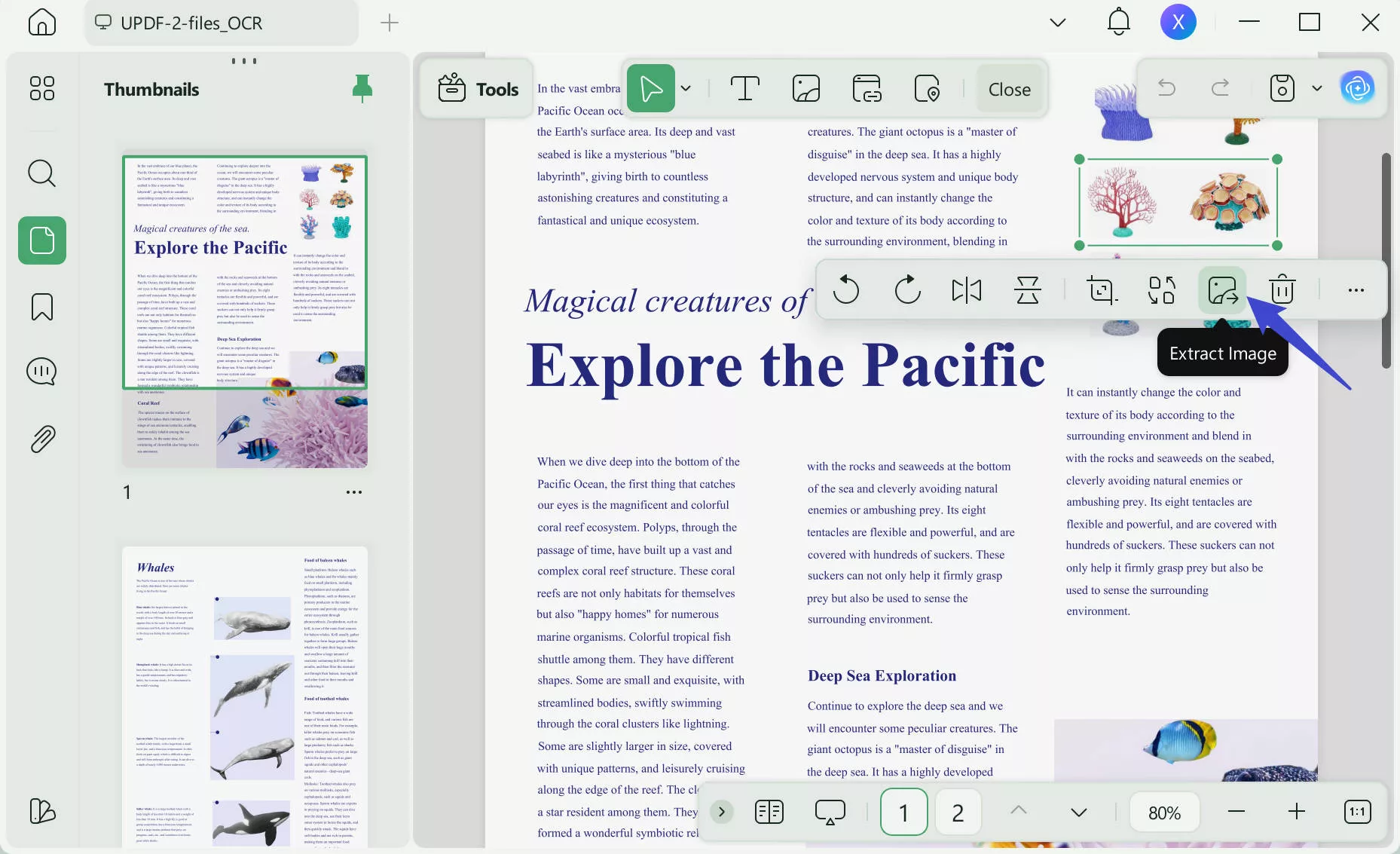The height and width of the screenshot is (854, 1400).
Task: Open more image editing options ellipsis
Action: (1356, 290)
